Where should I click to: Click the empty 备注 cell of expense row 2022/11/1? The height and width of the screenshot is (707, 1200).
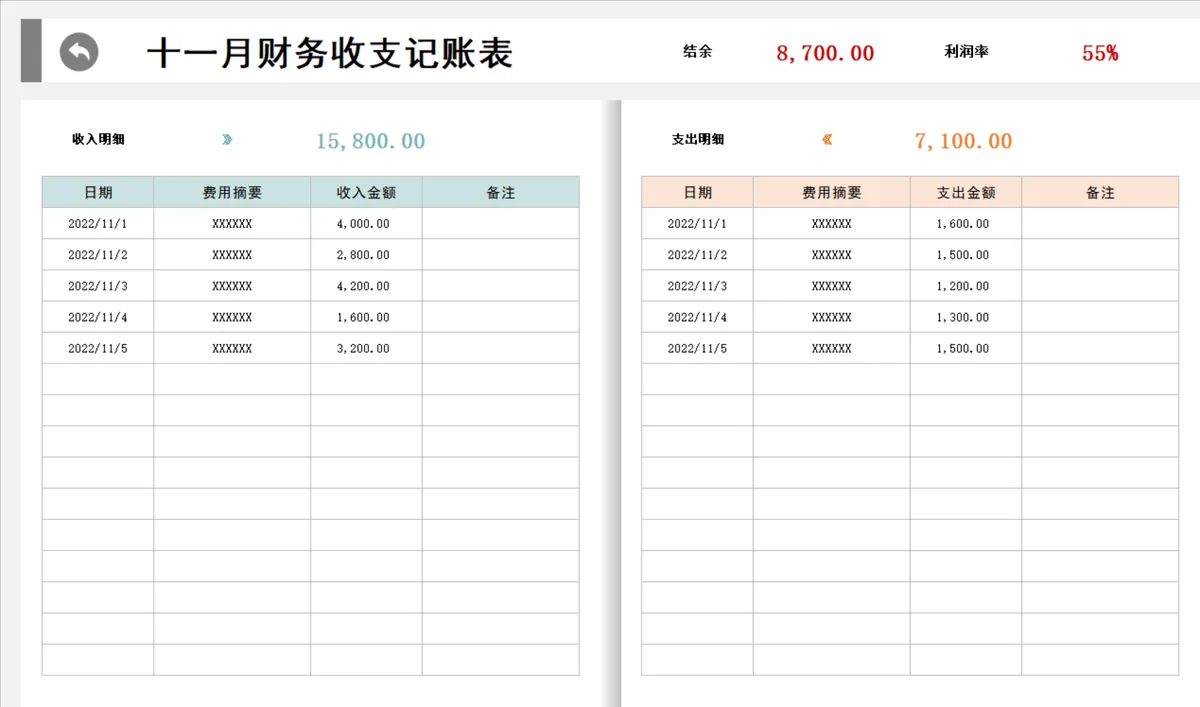pos(1100,224)
